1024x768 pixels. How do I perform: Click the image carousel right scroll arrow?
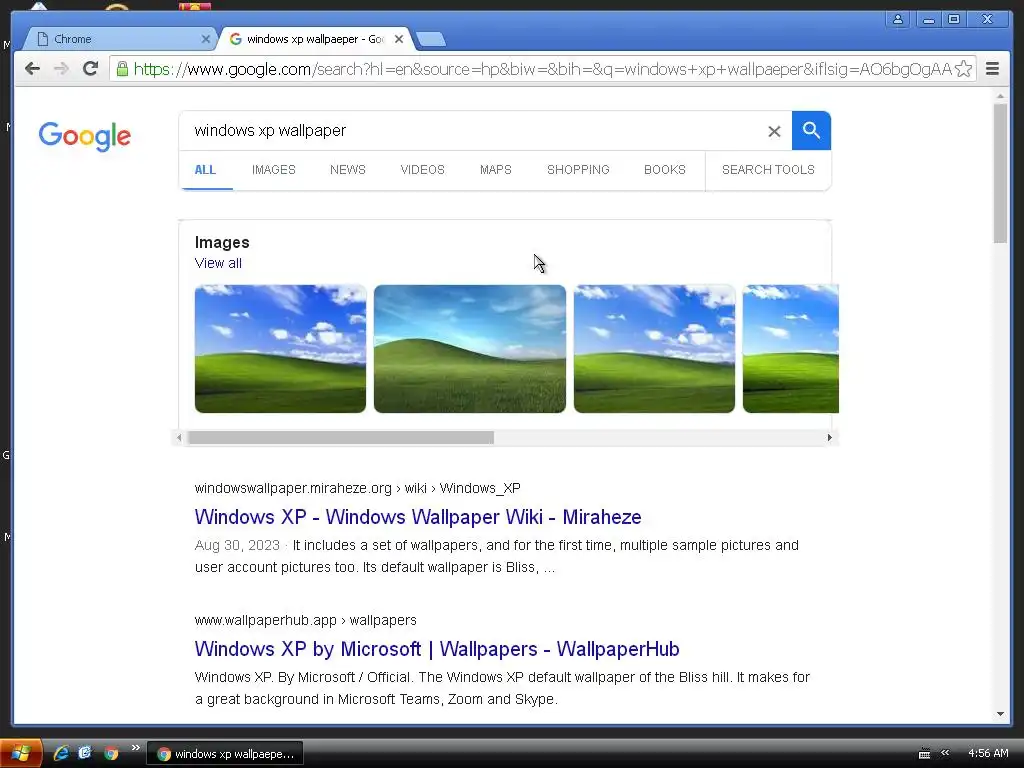point(829,438)
